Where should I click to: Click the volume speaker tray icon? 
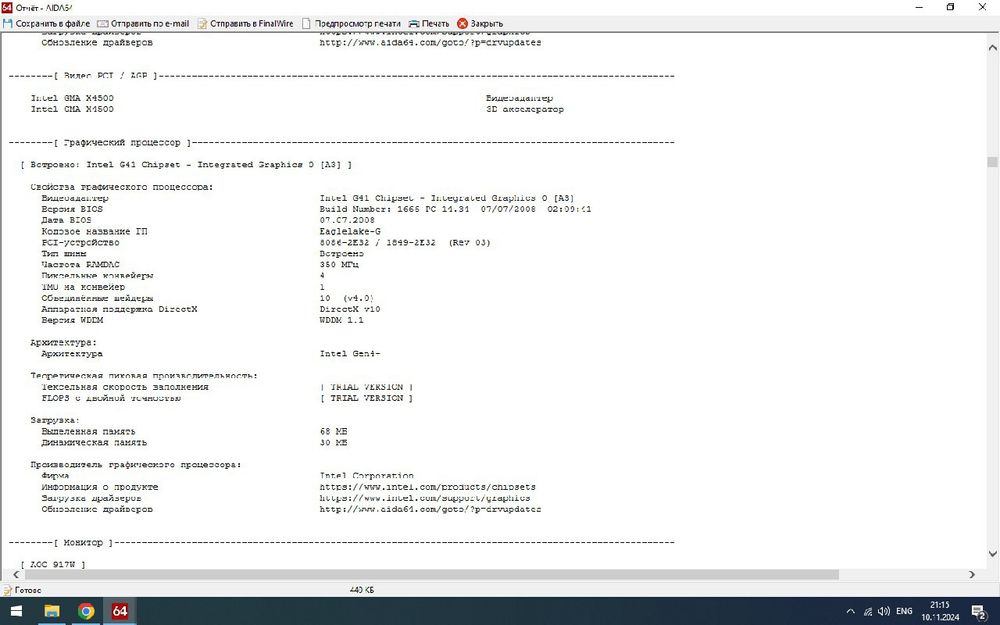[x=884, y=611]
